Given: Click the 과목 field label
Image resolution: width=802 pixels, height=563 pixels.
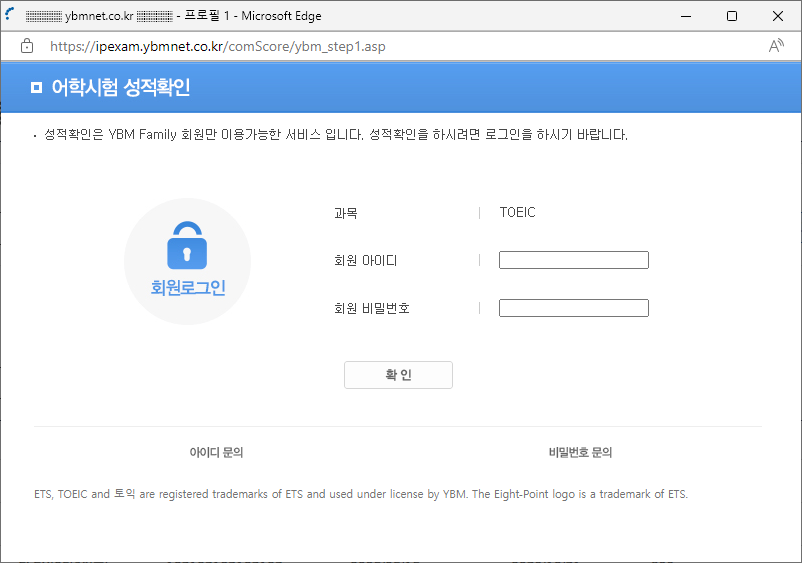Looking at the screenshot, I should pos(346,213).
